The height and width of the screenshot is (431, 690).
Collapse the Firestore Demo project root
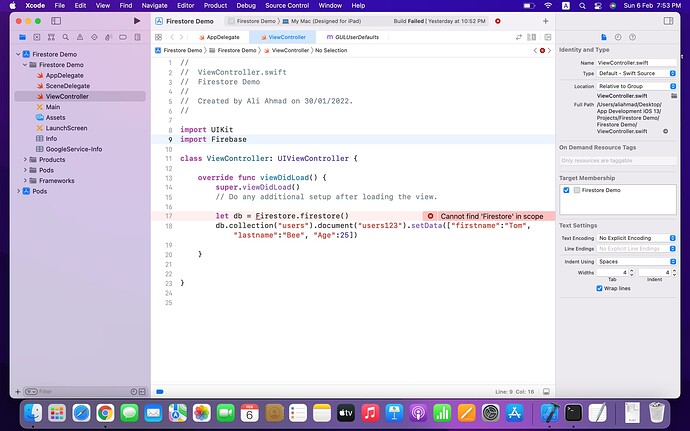coord(18,54)
